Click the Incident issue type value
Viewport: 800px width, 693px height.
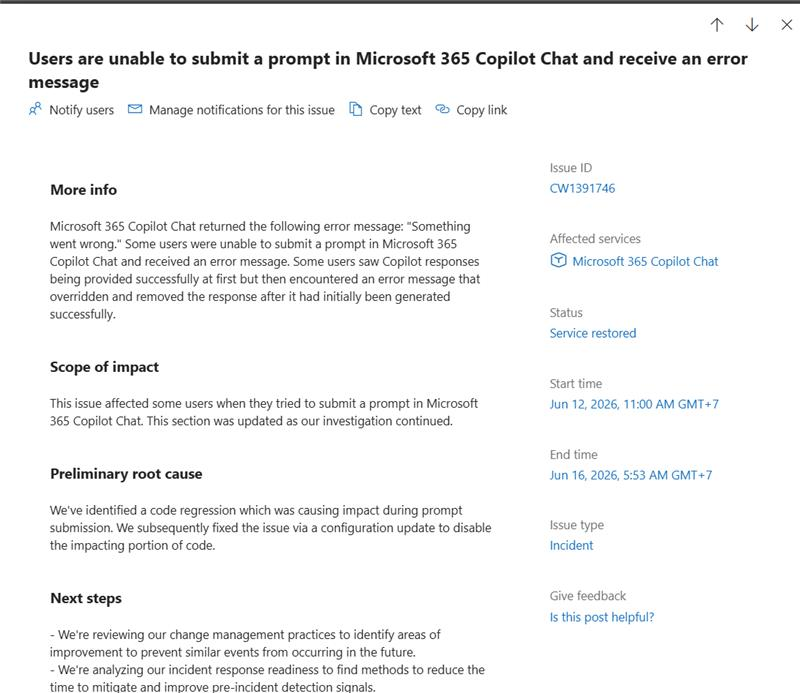tap(571, 546)
